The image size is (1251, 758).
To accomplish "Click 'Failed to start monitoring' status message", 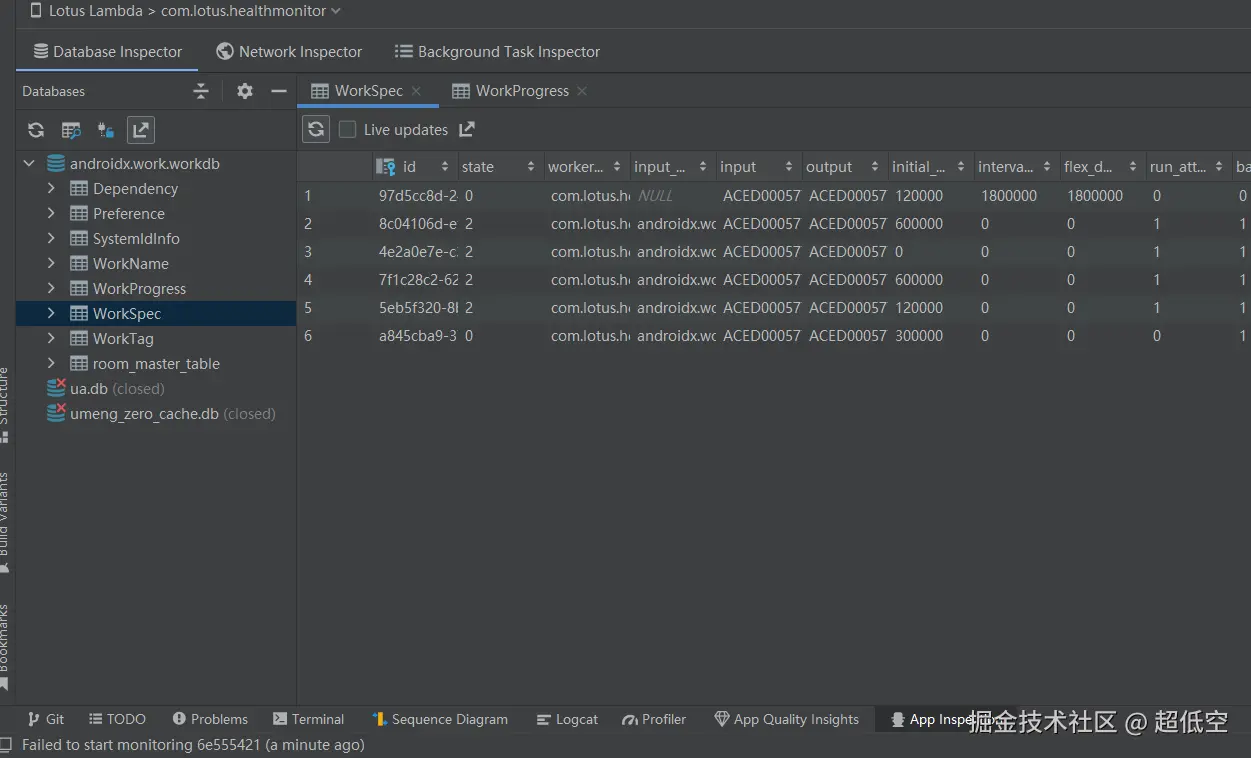I will (x=193, y=745).
